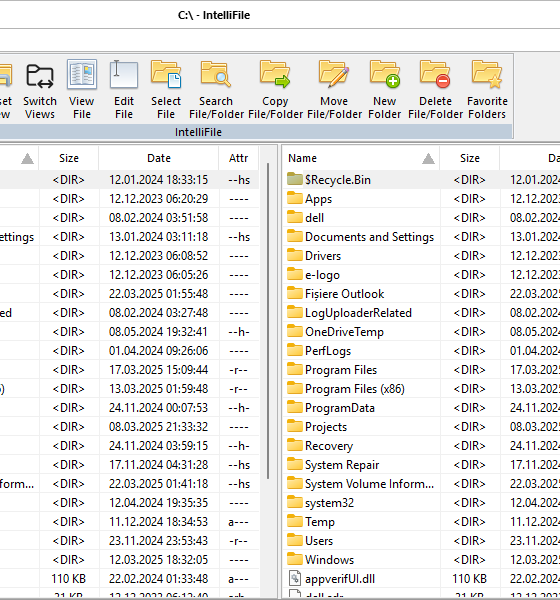Viewport: 560px width, 600px height.
Task: Sort left pane by Attr column
Action: click(238, 158)
